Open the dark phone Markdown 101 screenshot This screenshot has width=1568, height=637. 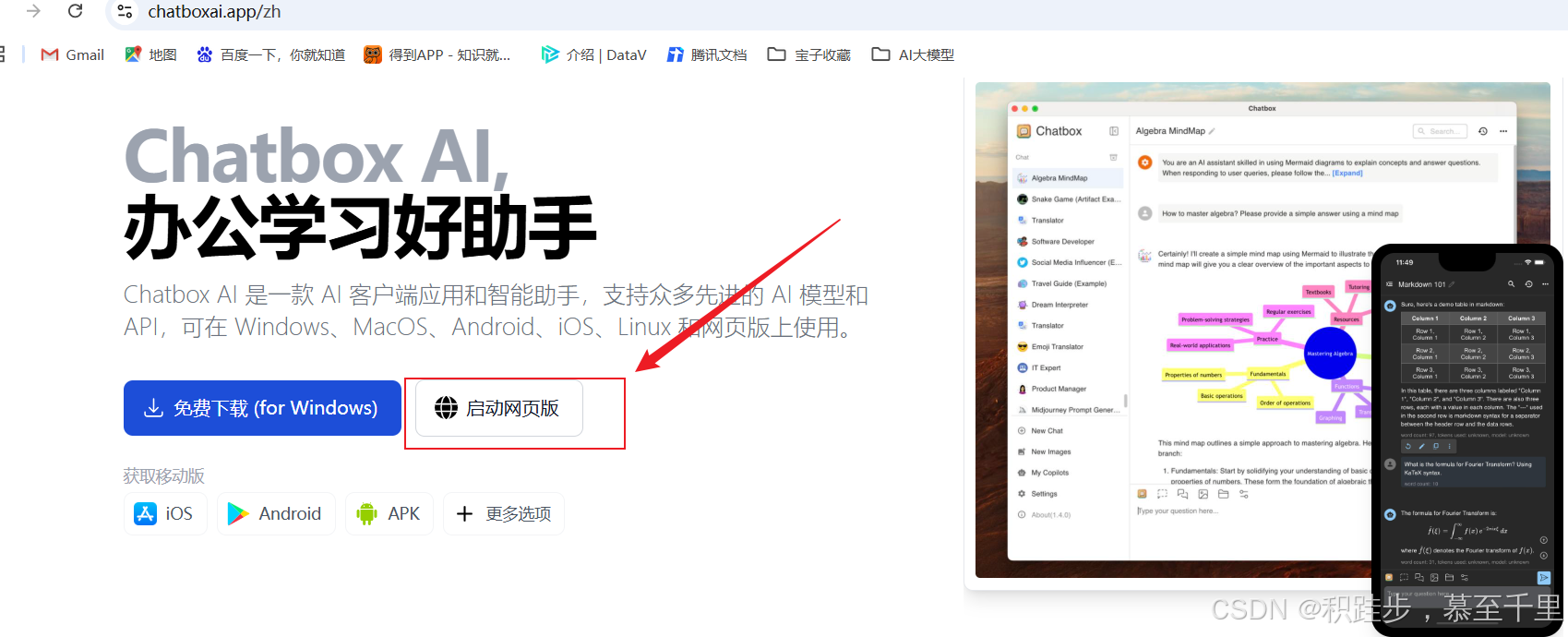pyautogui.click(x=1467, y=439)
